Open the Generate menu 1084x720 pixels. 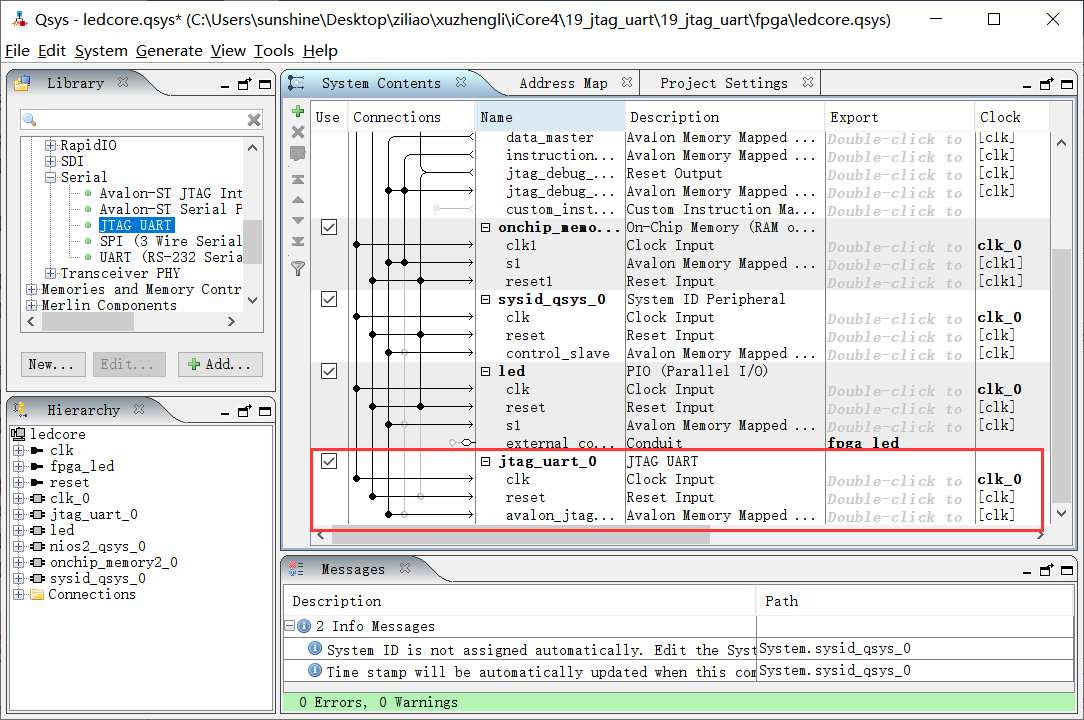pos(169,51)
